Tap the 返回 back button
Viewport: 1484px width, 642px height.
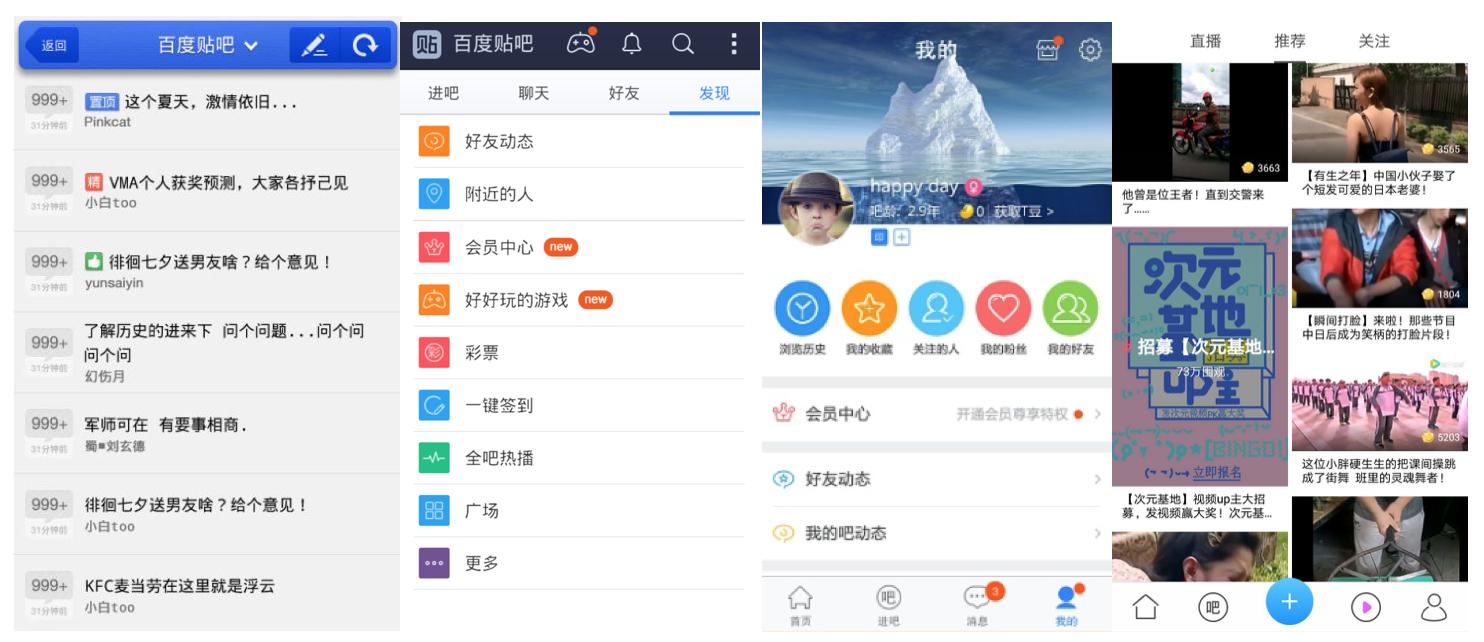[52, 45]
